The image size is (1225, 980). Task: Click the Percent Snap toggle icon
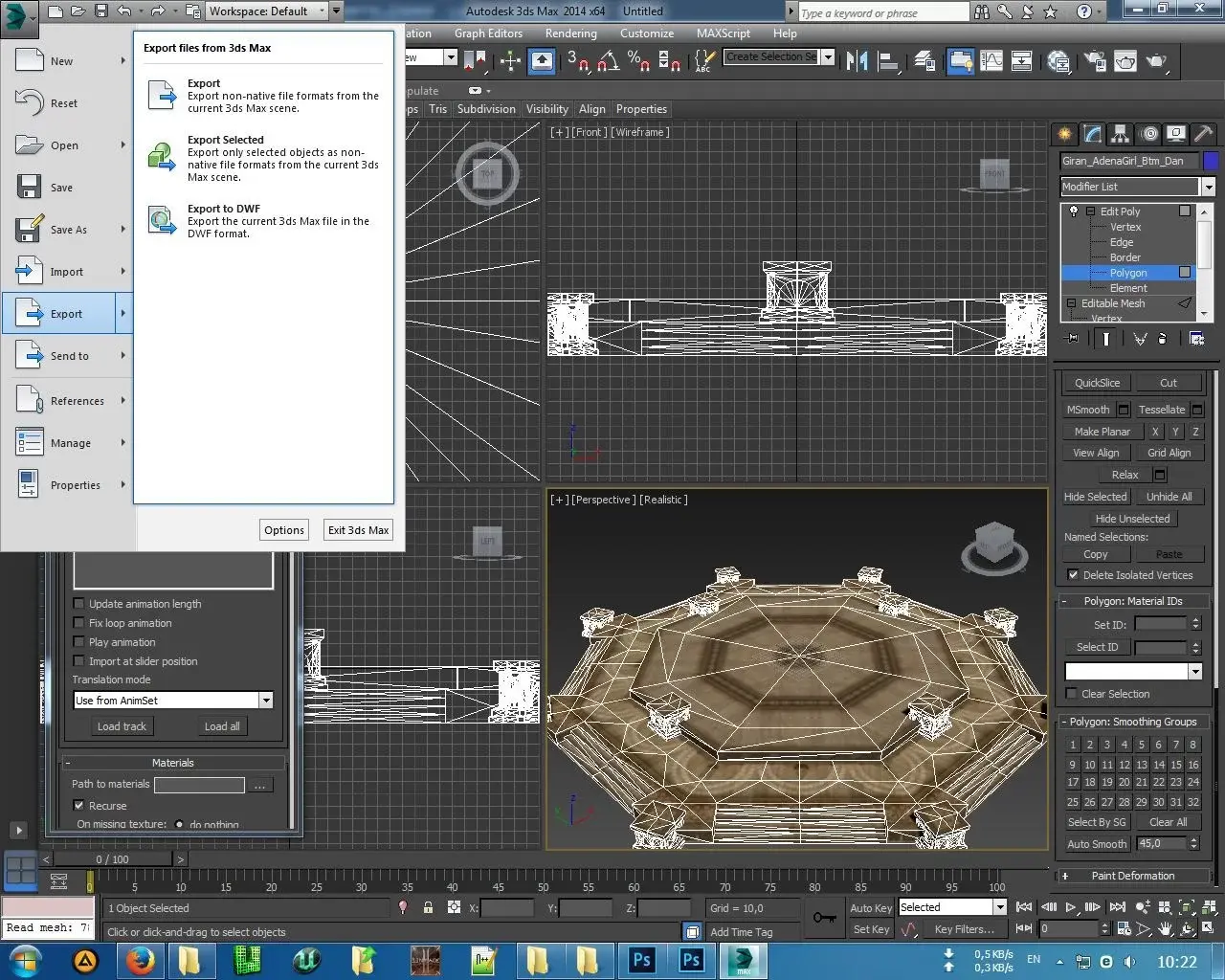[638, 61]
